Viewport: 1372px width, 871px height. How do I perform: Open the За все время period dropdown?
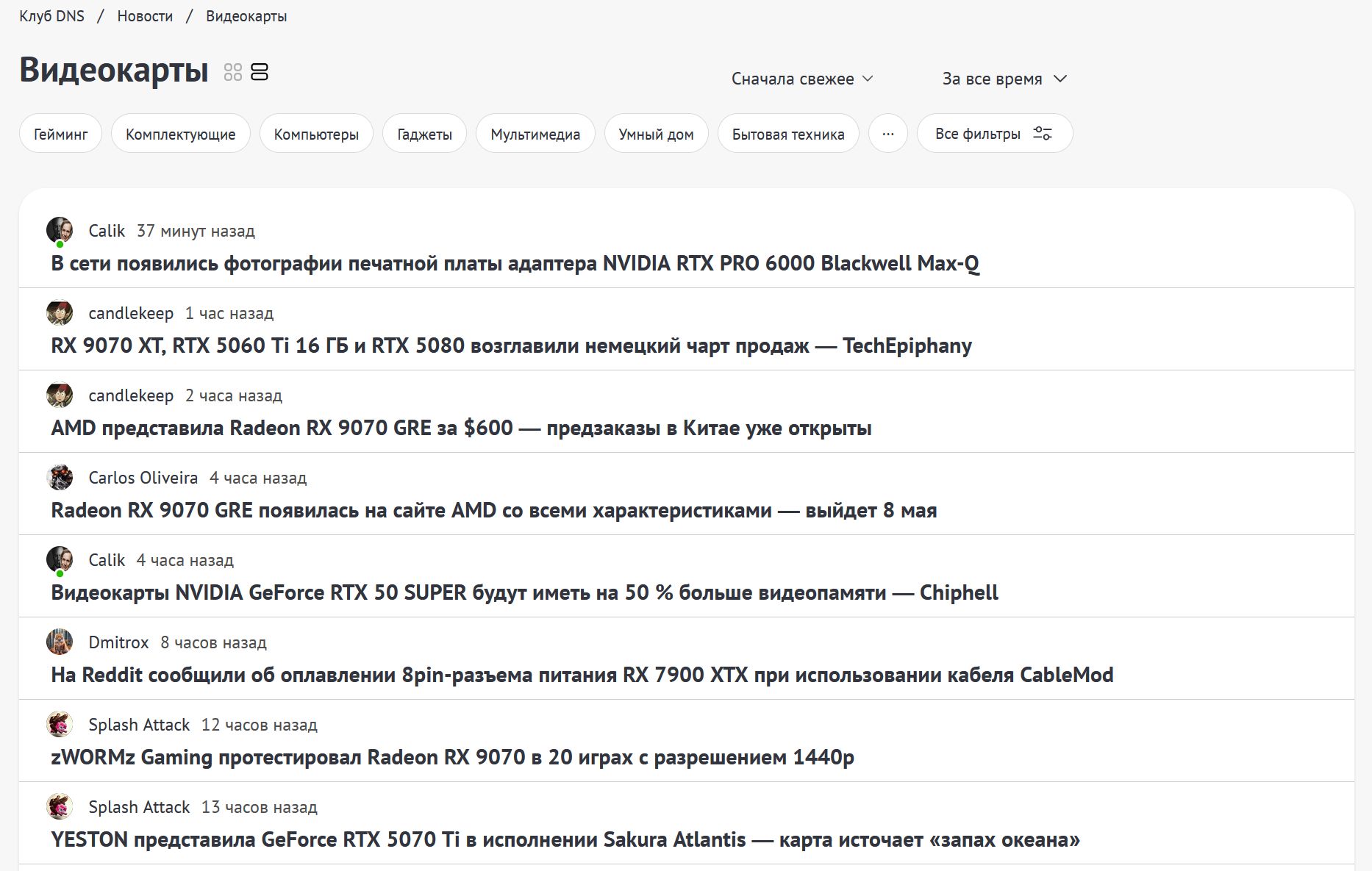1004,79
